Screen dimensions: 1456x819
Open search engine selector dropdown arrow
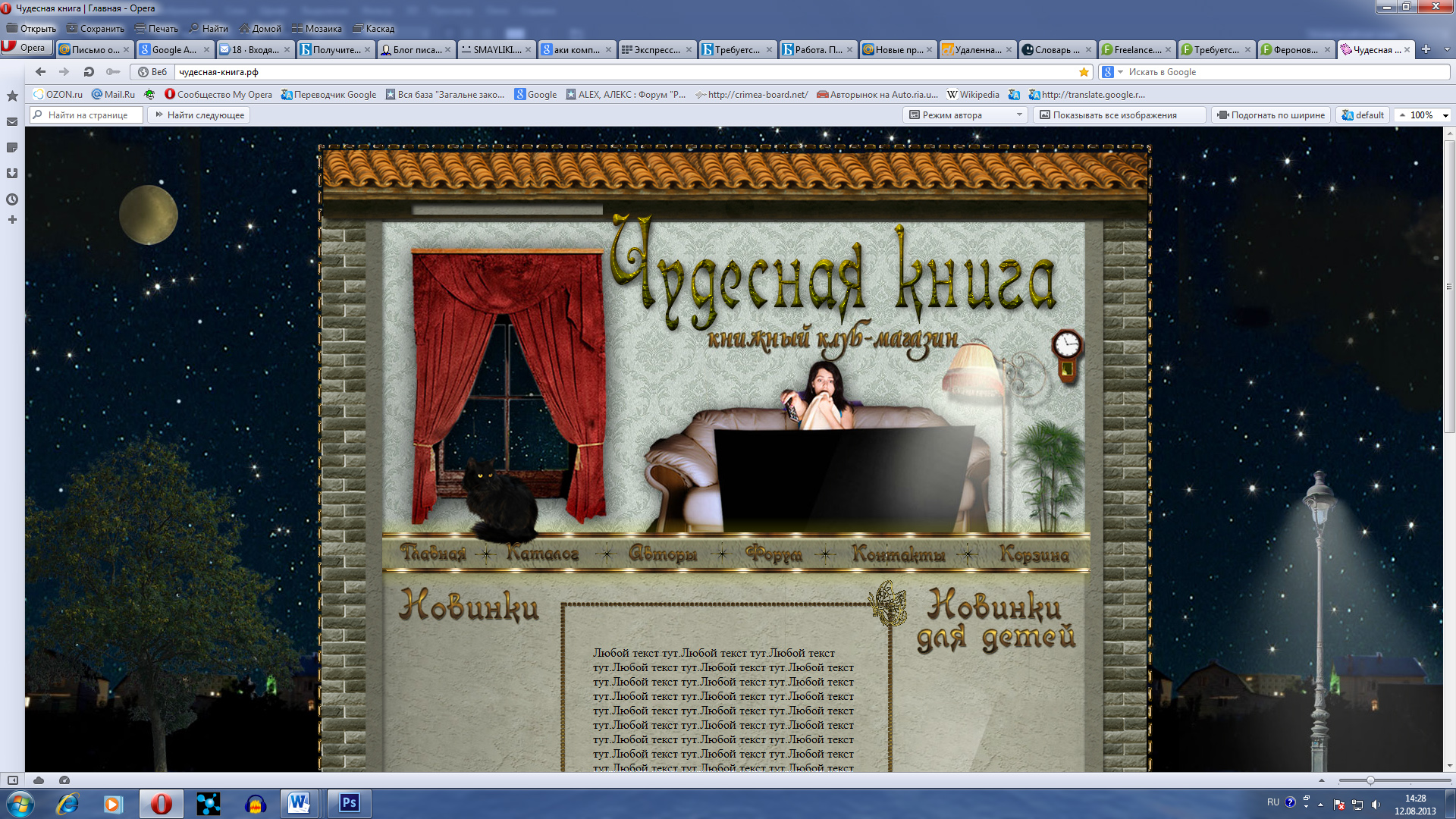click(1120, 72)
